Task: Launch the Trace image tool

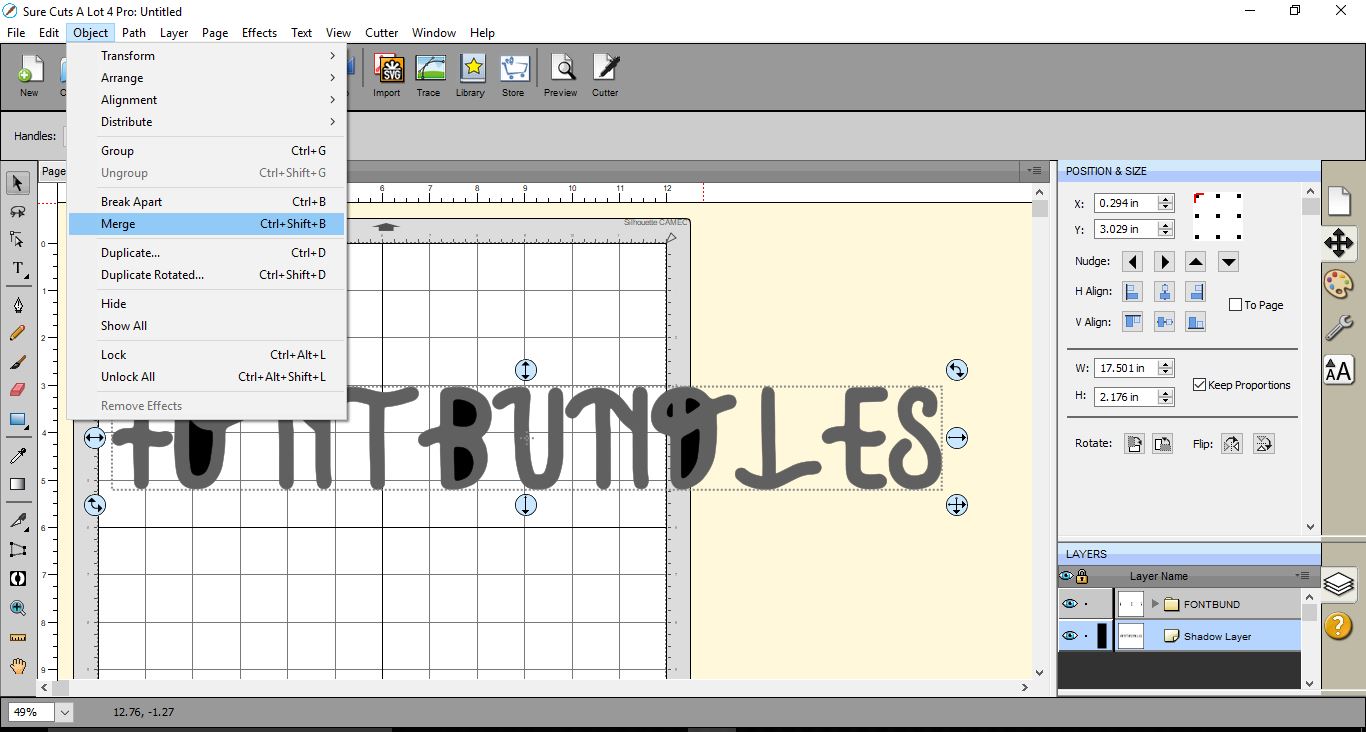Action: coord(429,76)
